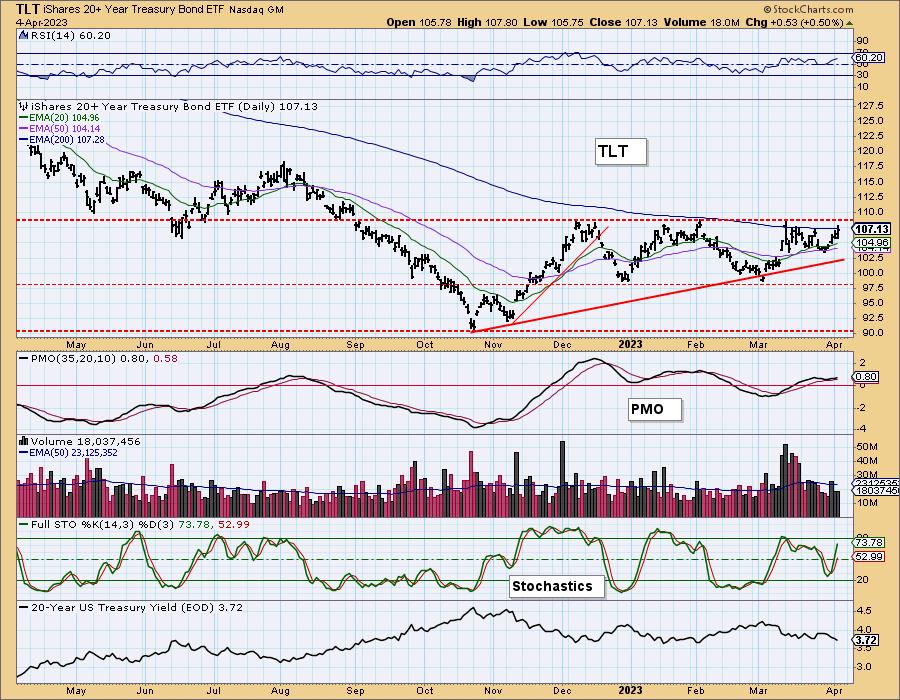Screen dimensions: 900x700
Task: Click the Low 105.75 value
Action: click(553, 22)
